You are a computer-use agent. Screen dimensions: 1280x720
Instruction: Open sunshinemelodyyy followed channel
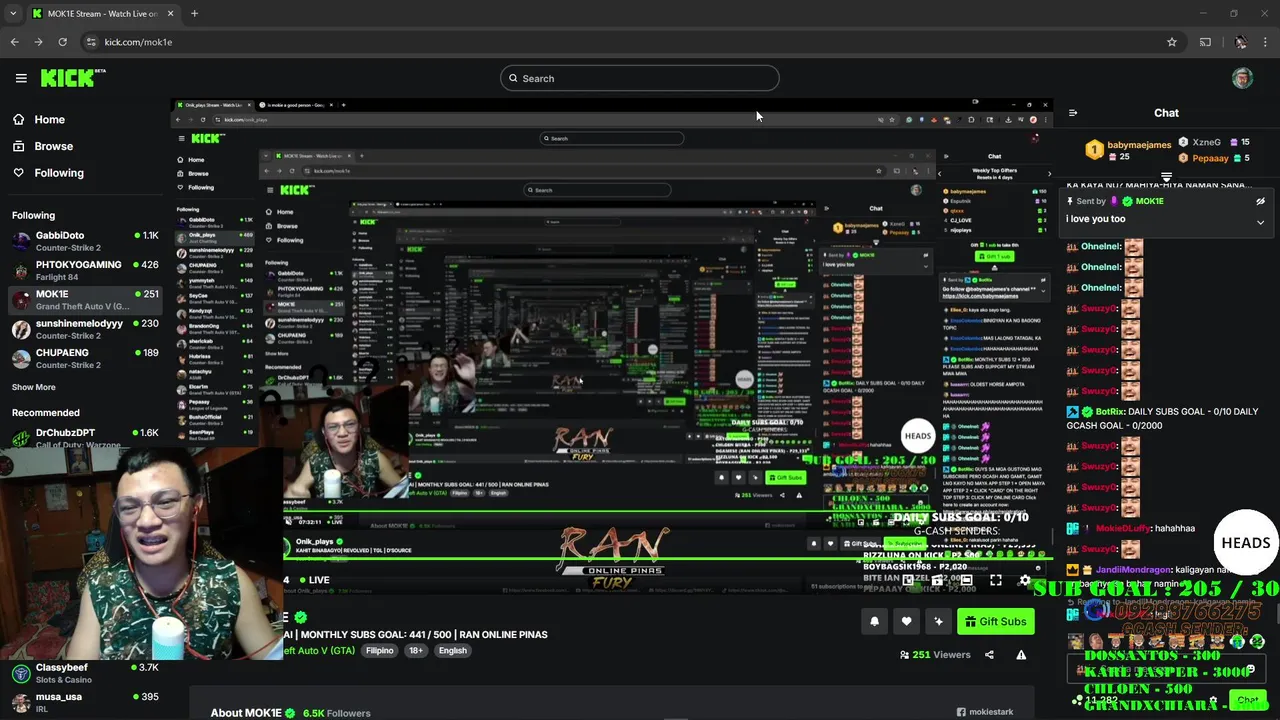[85, 329]
